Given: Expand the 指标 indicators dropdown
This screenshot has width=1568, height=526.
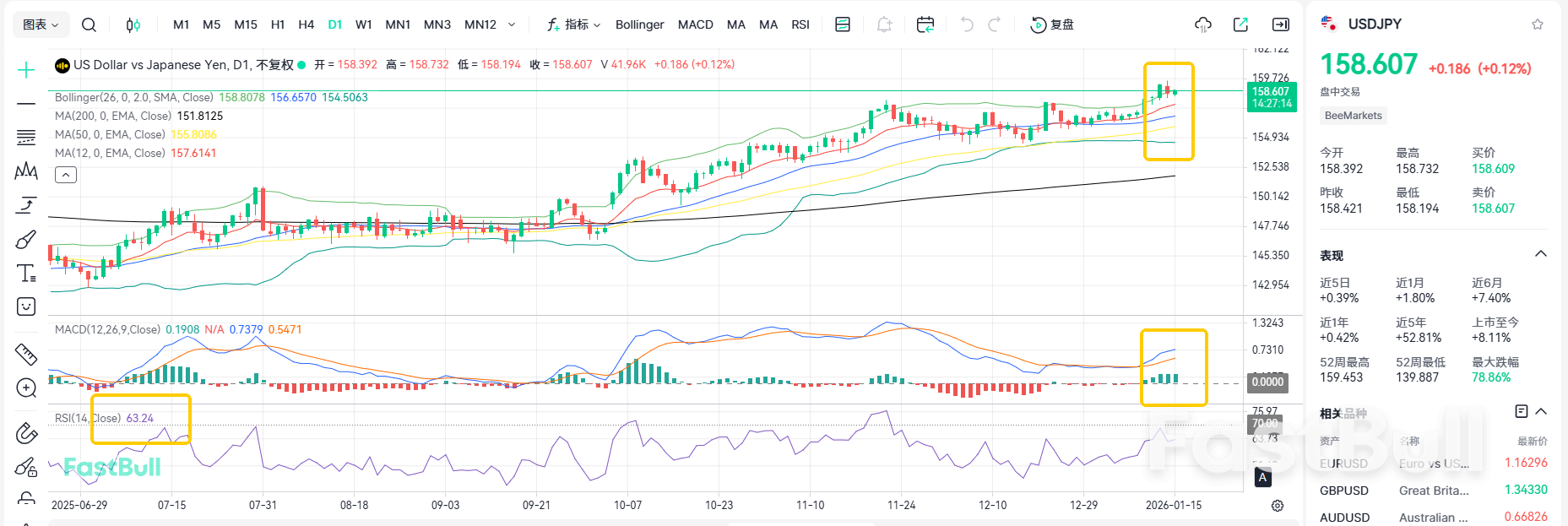Looking at the screenshot, I should point(574,25).
